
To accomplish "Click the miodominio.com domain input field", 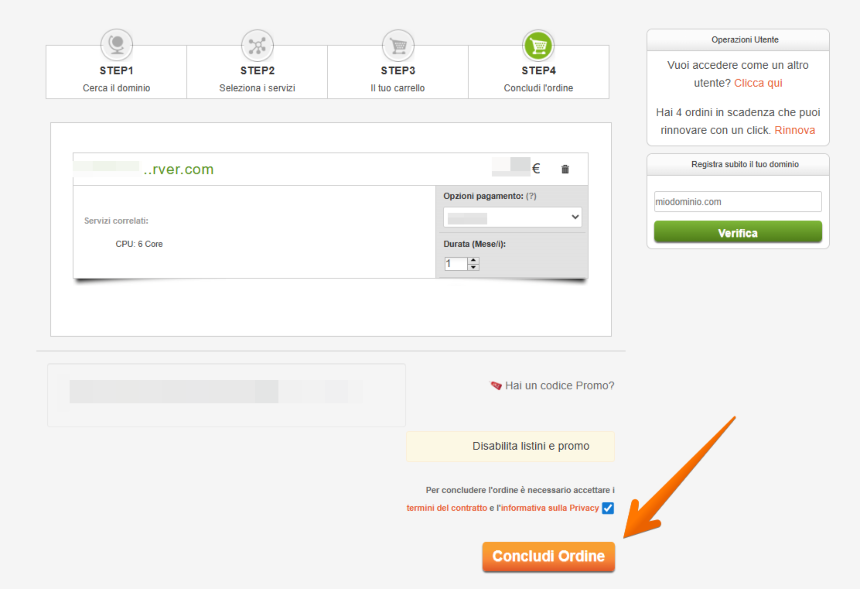I will pyautogui.click(x=737, y=202).
